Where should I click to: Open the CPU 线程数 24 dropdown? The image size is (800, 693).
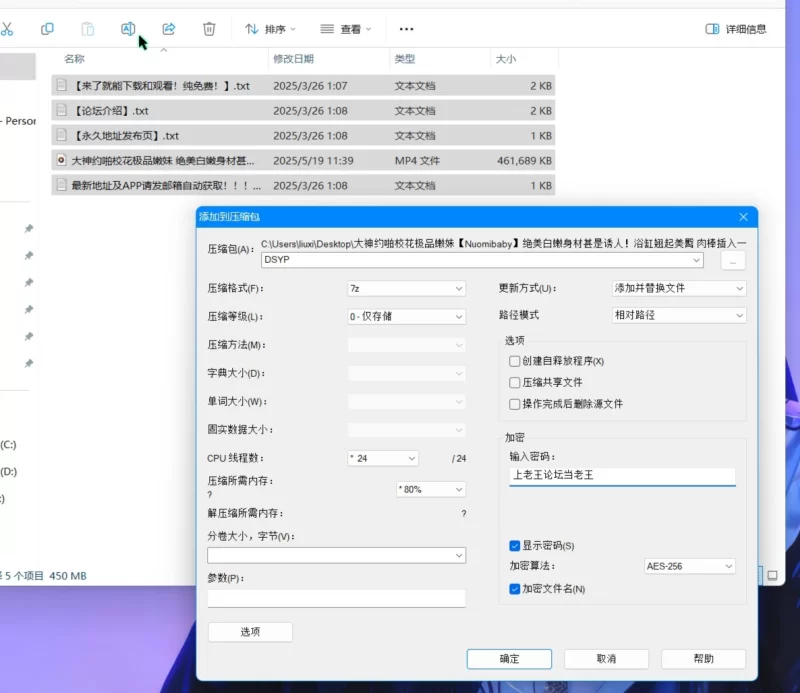click(383, 458)
